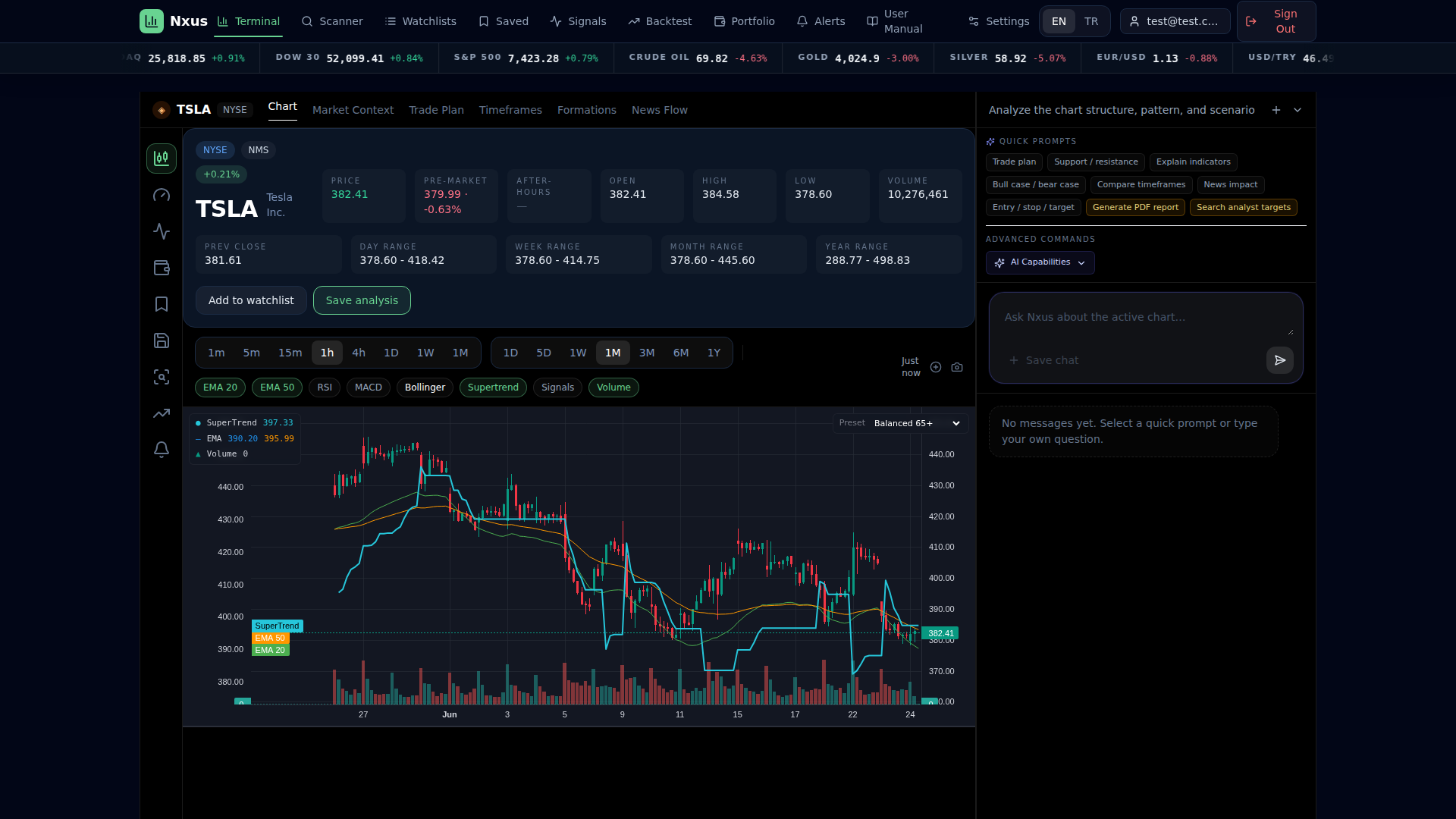The image size is (1456, 819).
Task: Click the Support / resistance quick prompt
Action: point(1096,162)
